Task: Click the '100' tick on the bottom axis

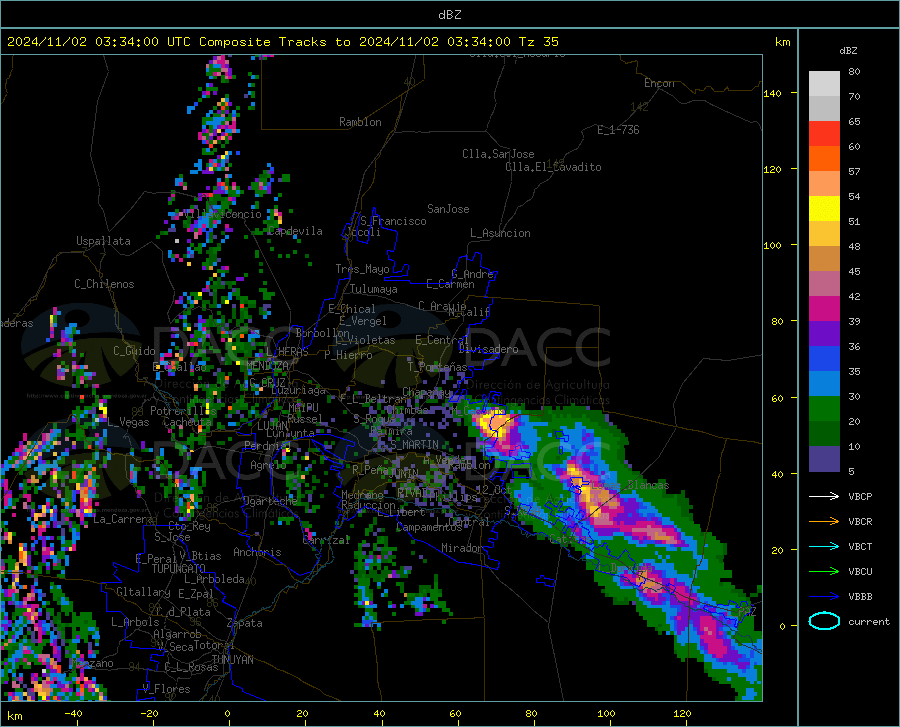Action: [x=606, y=713]
